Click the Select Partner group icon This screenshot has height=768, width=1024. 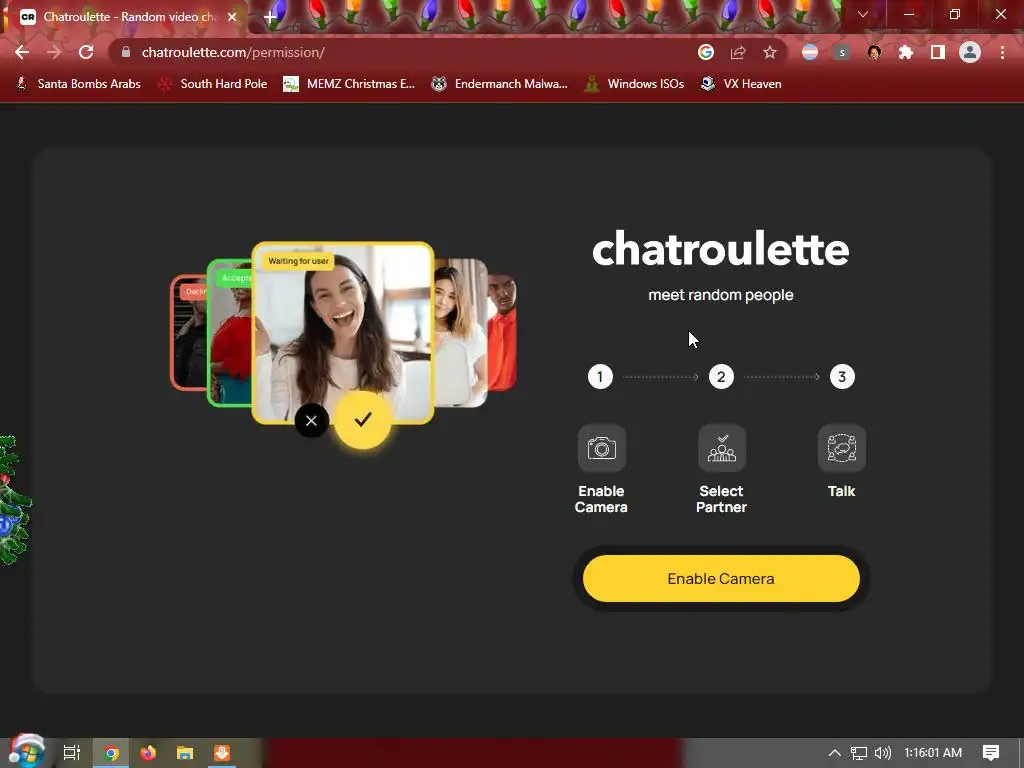click(722, 448)
